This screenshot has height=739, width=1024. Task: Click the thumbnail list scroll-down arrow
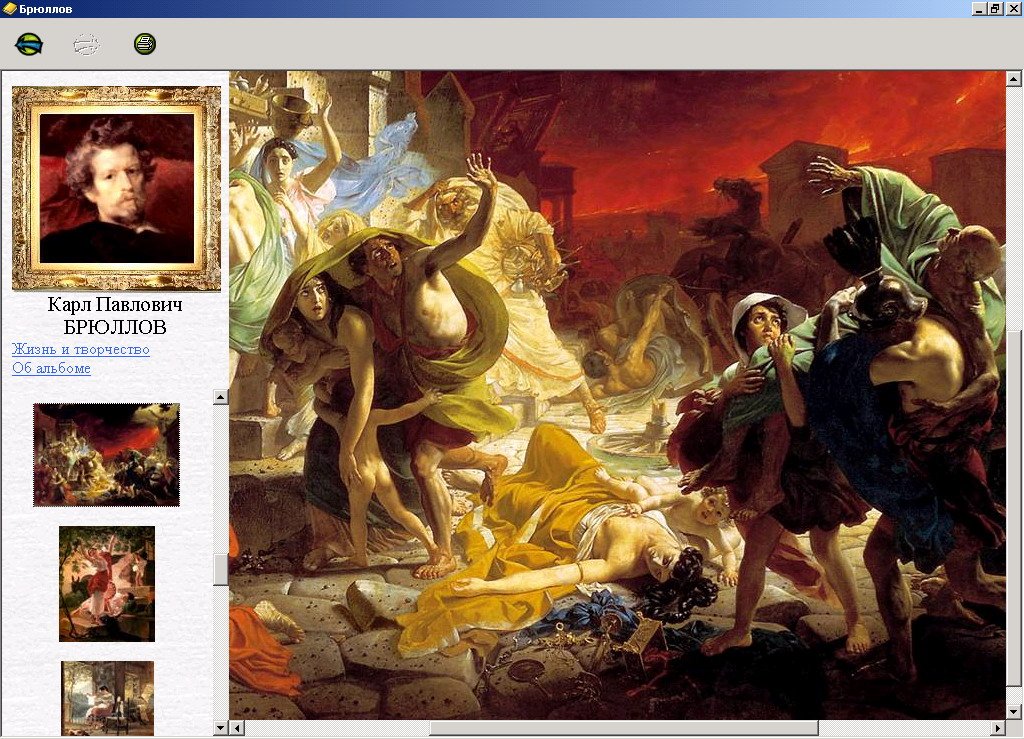coord(221,728)
